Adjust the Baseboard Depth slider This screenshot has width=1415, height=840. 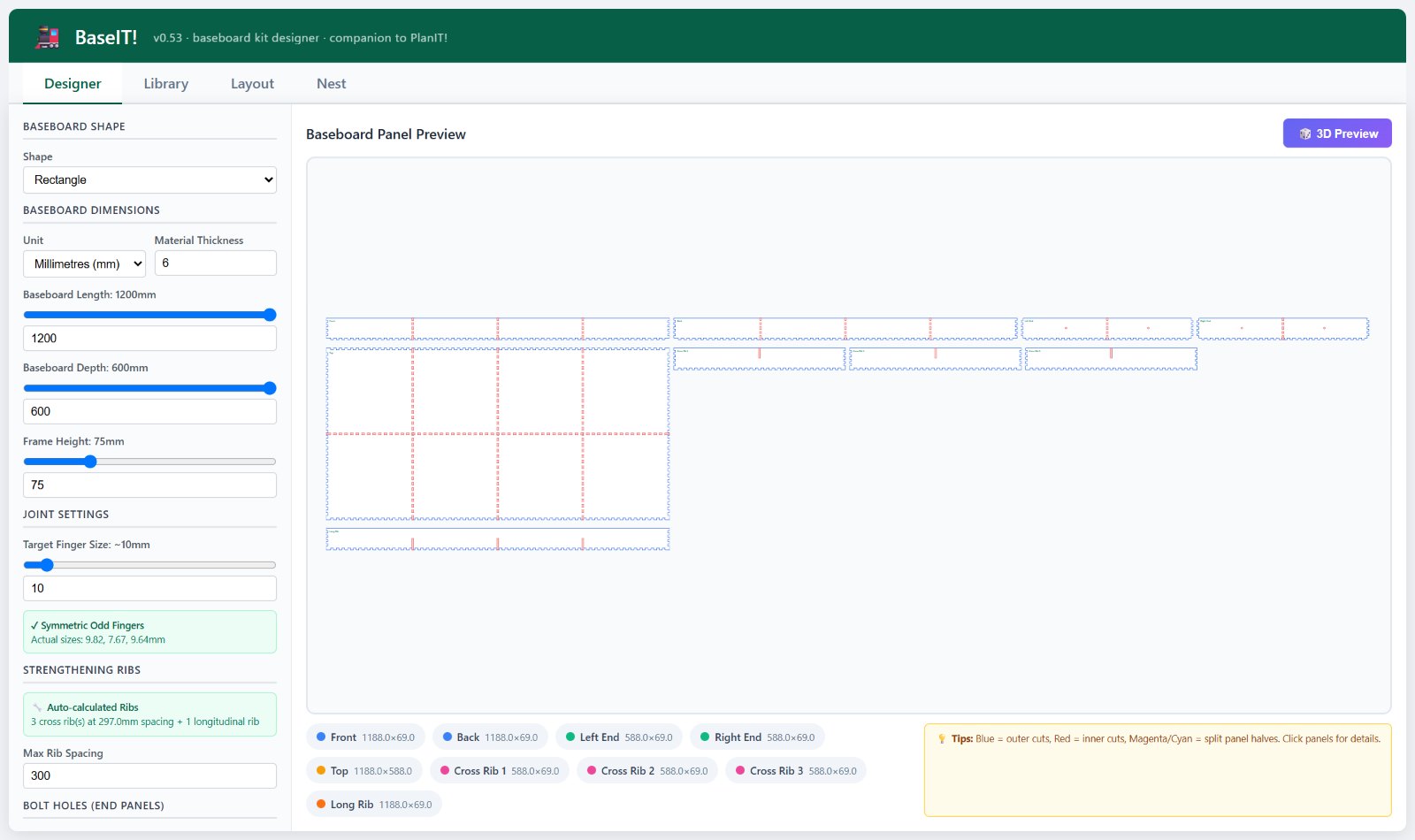(x=149, y=388)
